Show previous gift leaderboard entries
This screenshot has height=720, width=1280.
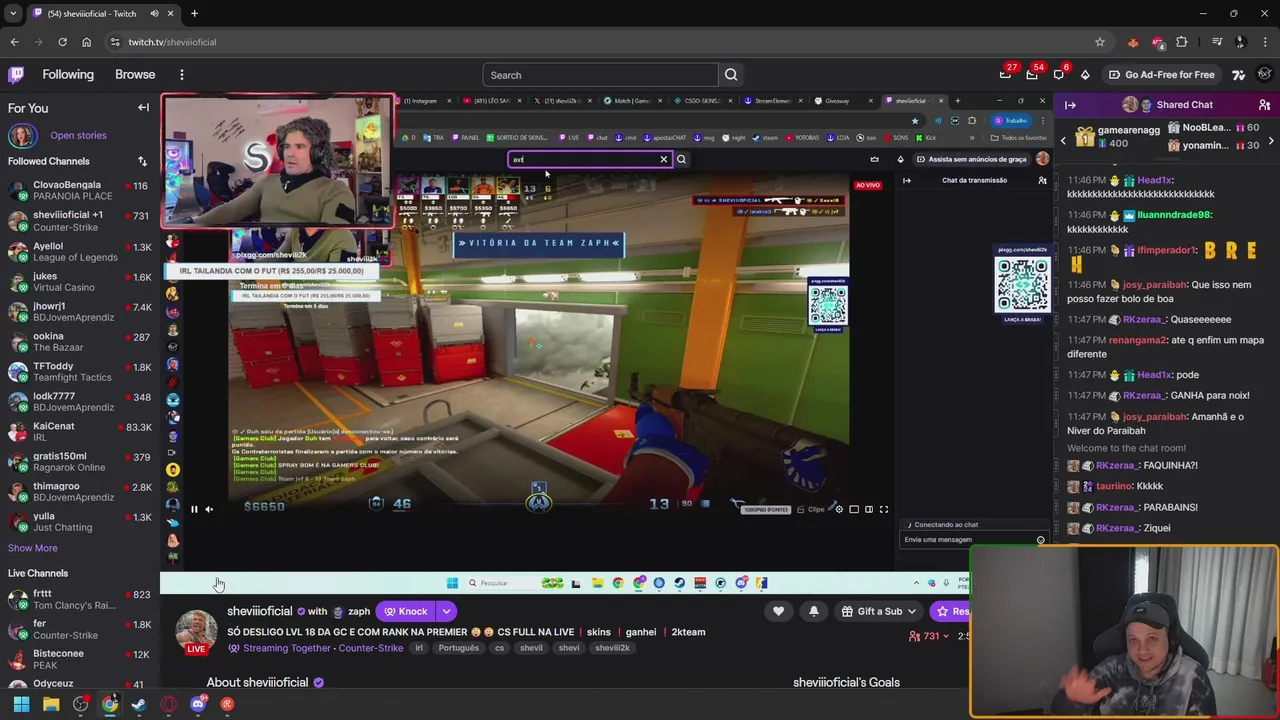coord(1063,141)
